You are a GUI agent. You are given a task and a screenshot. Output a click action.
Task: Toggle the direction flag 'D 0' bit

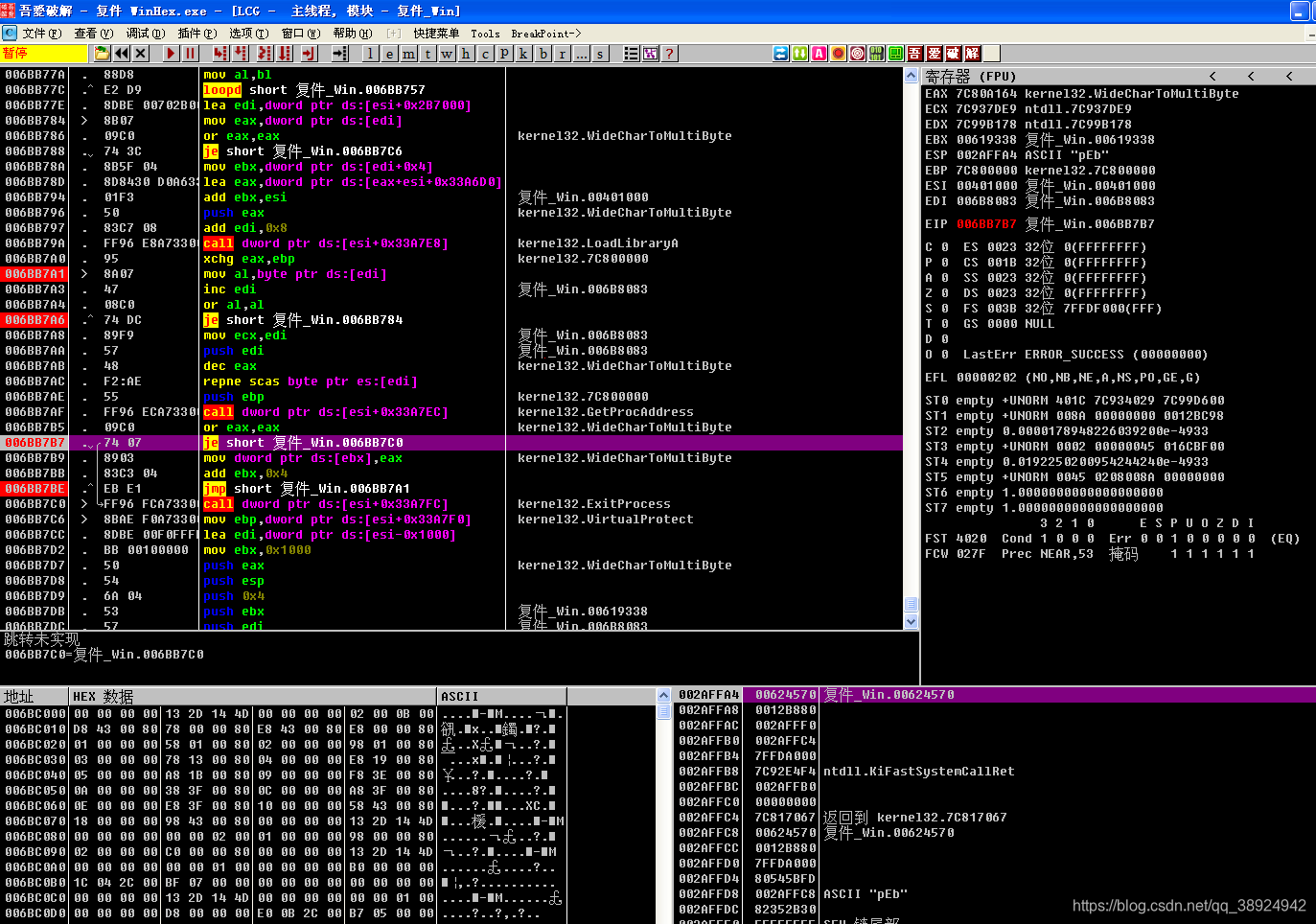(936, 339)
